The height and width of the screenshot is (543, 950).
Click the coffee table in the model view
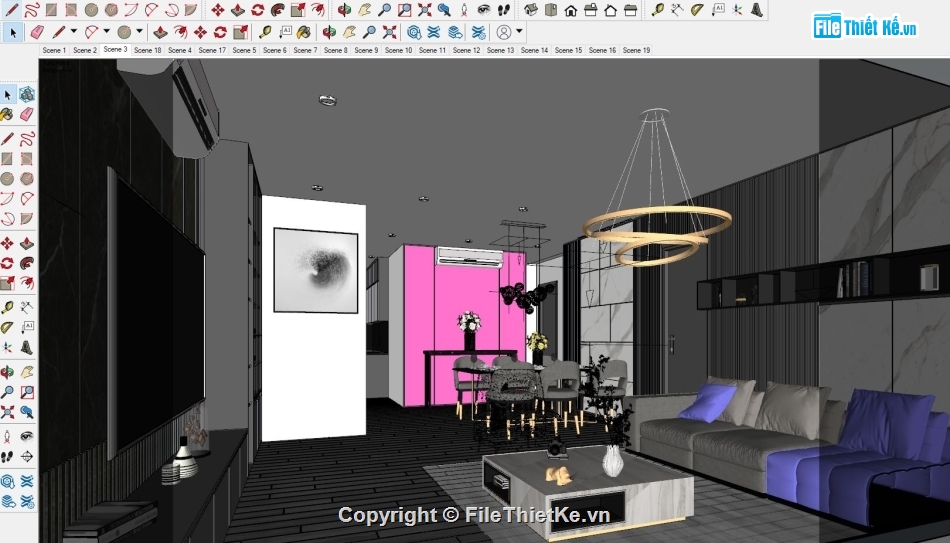(x=588, y=494)
